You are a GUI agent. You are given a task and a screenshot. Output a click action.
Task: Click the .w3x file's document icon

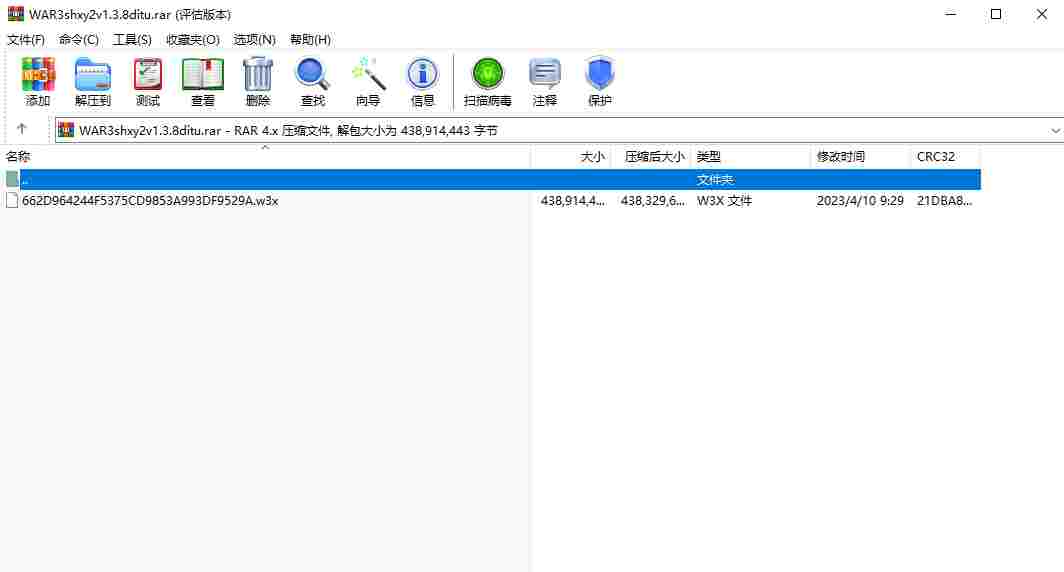click(x=12, y=200)
